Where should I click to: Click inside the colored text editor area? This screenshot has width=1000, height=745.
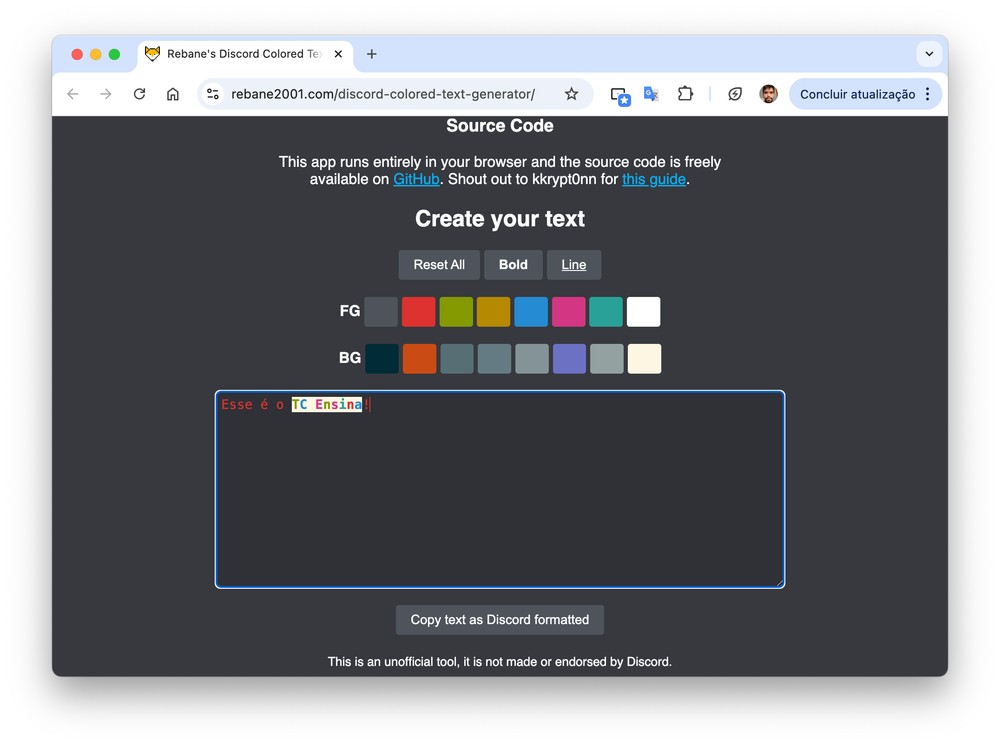point(499,500)
